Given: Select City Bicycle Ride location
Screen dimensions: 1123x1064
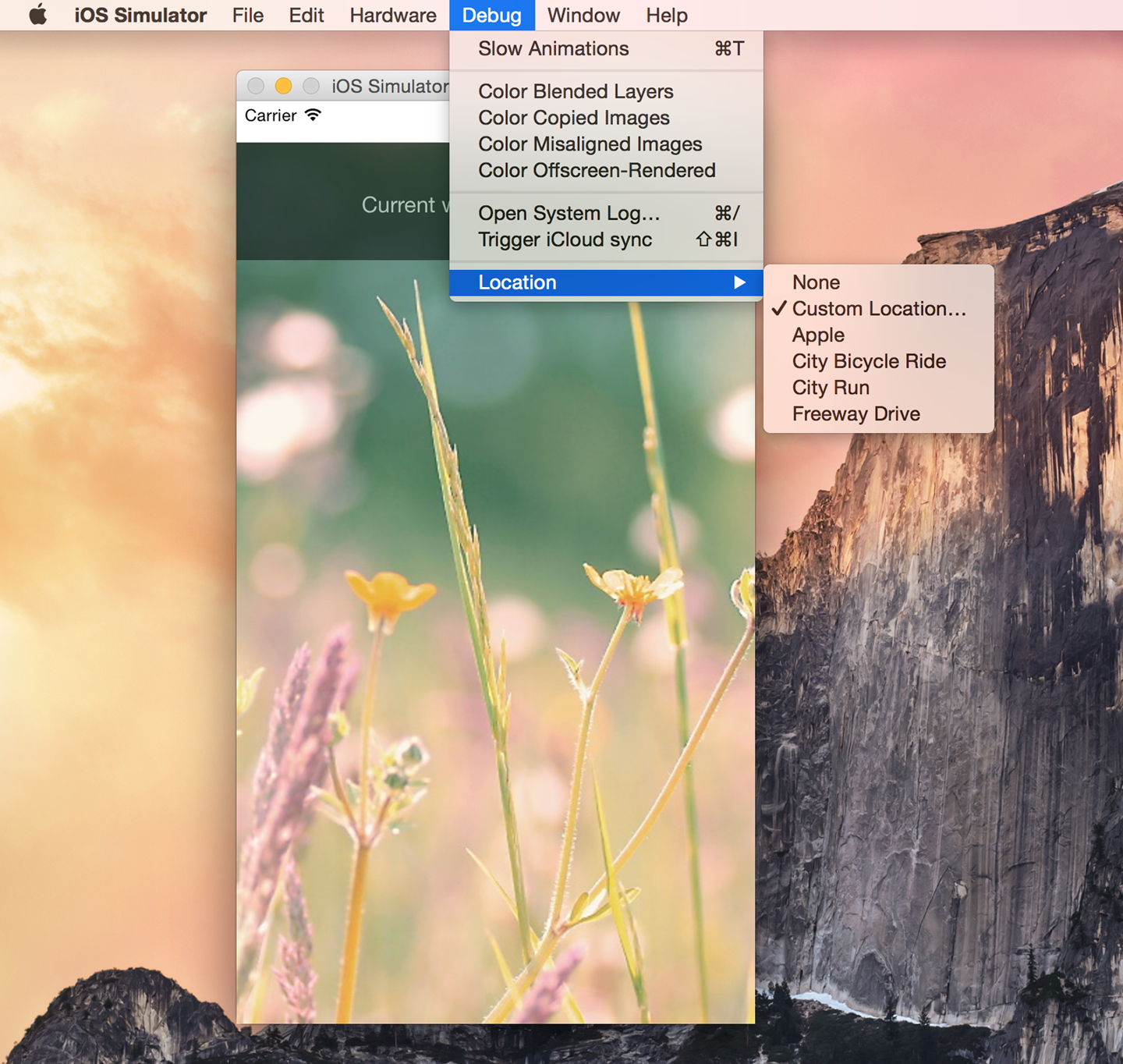Looking at the screenshot, I should (x=869, y=361).
